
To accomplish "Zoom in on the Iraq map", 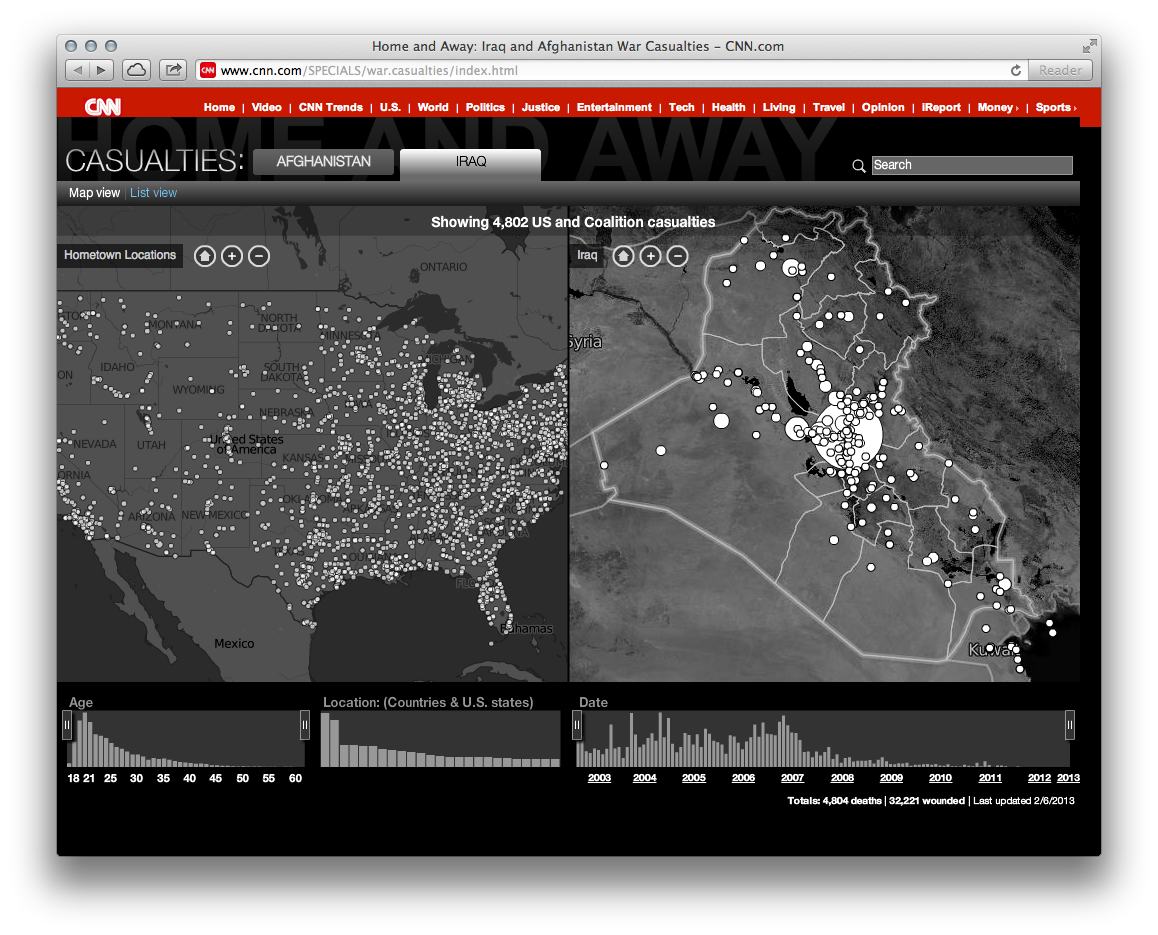I will [x=650, y=256].
